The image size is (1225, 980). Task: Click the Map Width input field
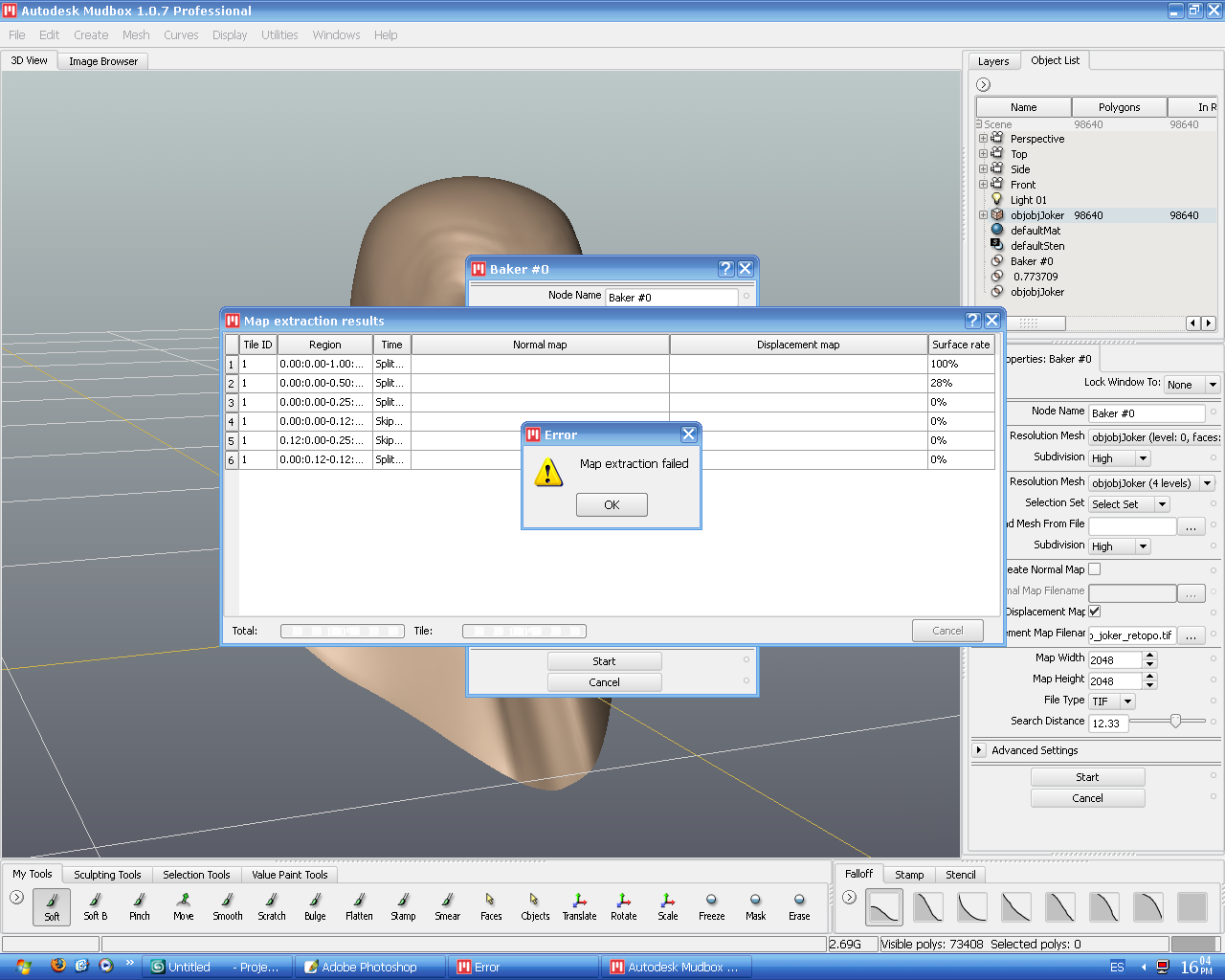(x=1115, y=659)
